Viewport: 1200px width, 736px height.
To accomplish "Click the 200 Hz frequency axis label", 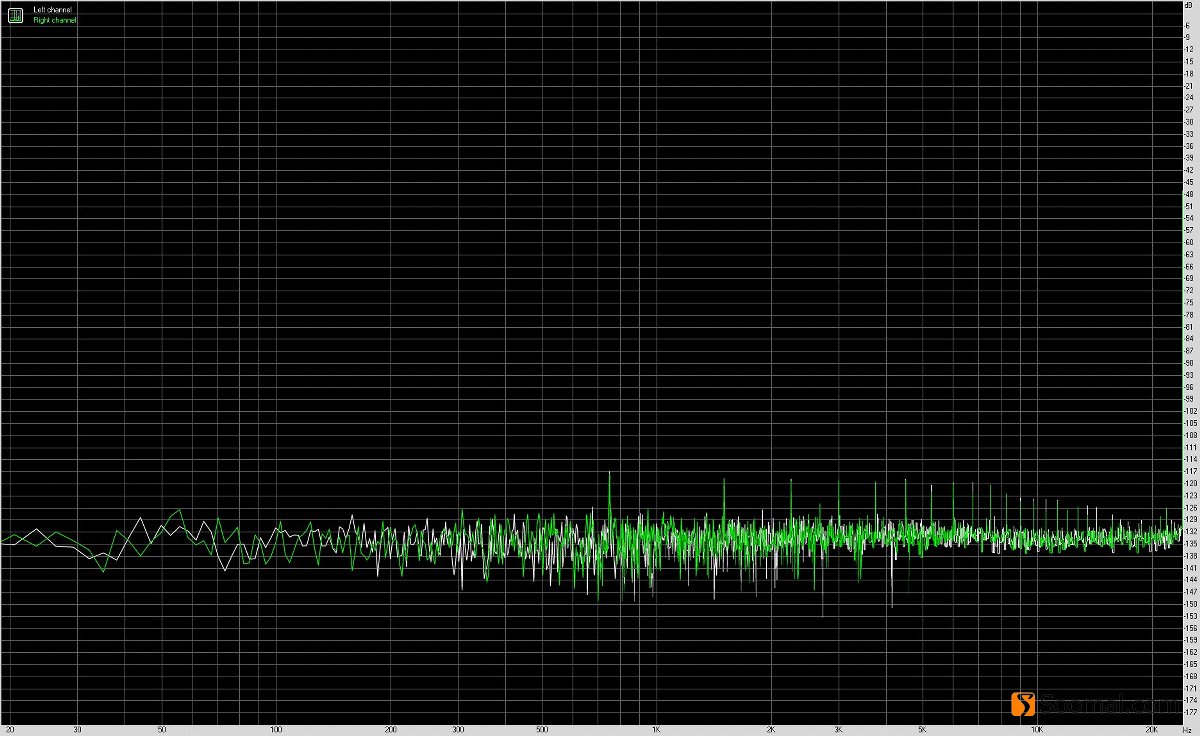I will coord(390,730).
